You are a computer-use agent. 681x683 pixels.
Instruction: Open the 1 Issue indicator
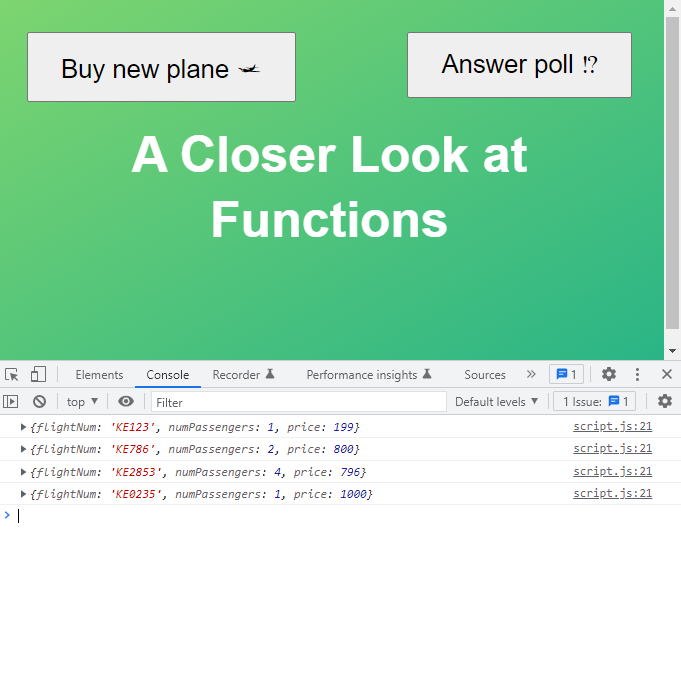click(594, 401)
